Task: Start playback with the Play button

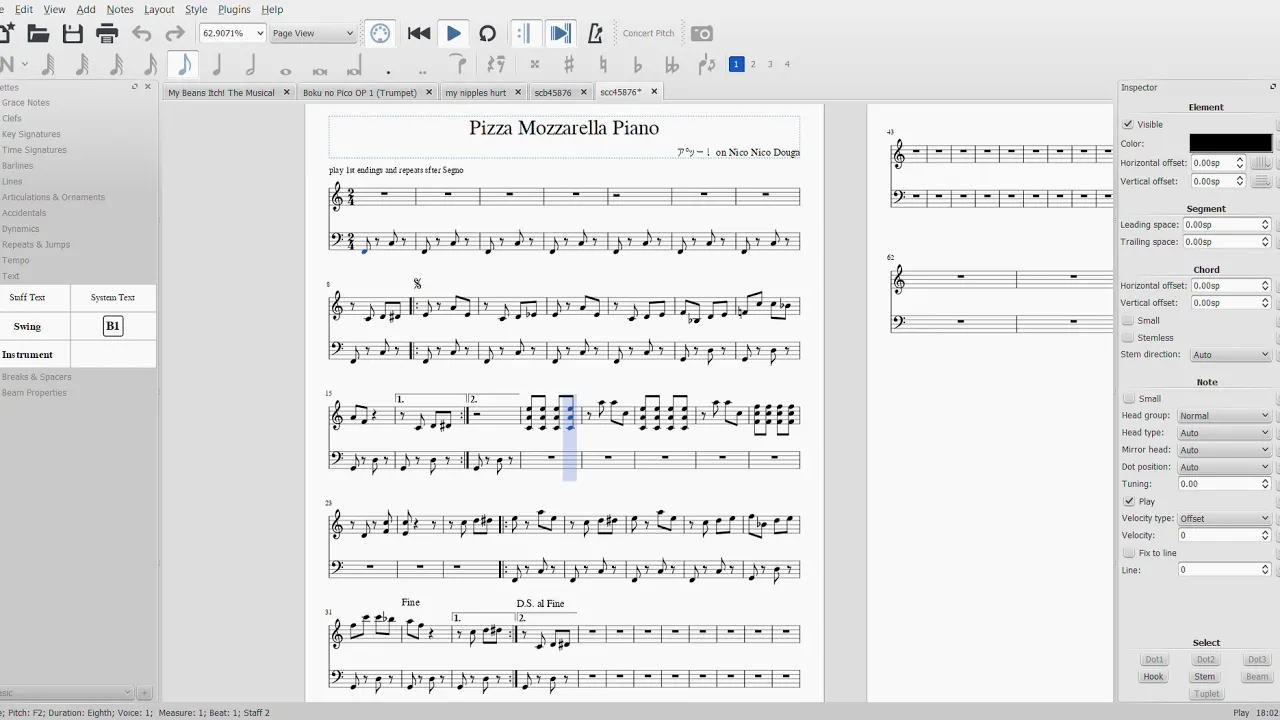Action: pyautogui.click(x=453, y=33)
